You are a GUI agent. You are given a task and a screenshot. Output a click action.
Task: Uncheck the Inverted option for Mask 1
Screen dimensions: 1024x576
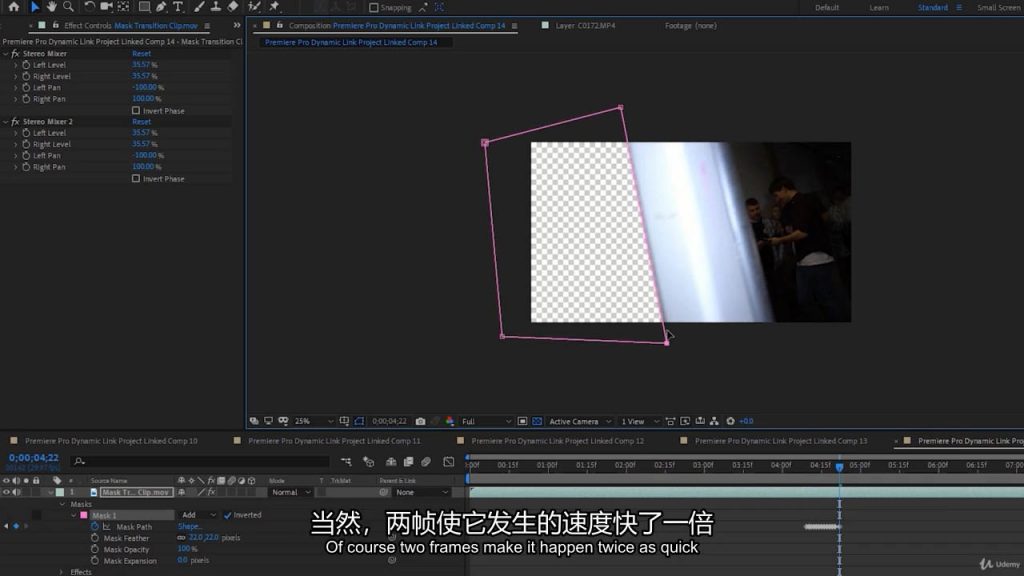[227, 515]
